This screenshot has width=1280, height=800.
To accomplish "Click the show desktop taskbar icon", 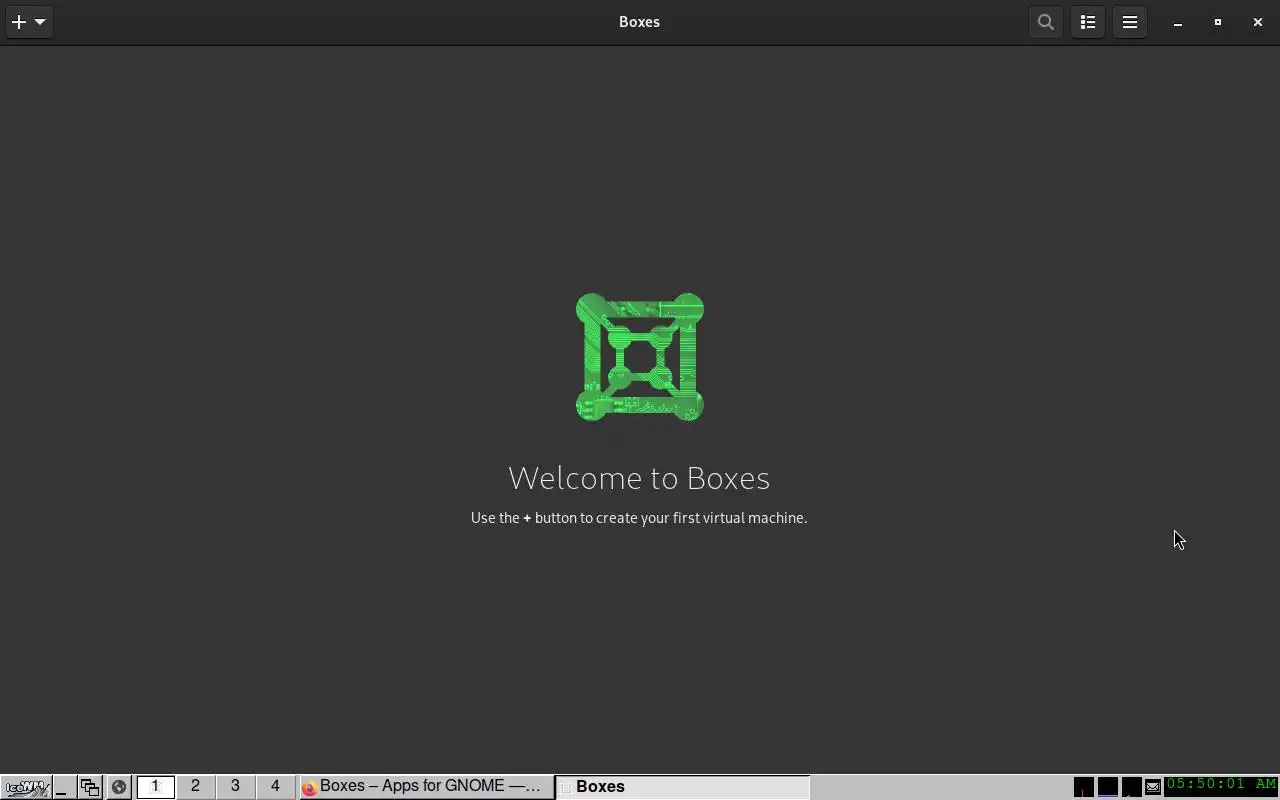I will (63, 787).
